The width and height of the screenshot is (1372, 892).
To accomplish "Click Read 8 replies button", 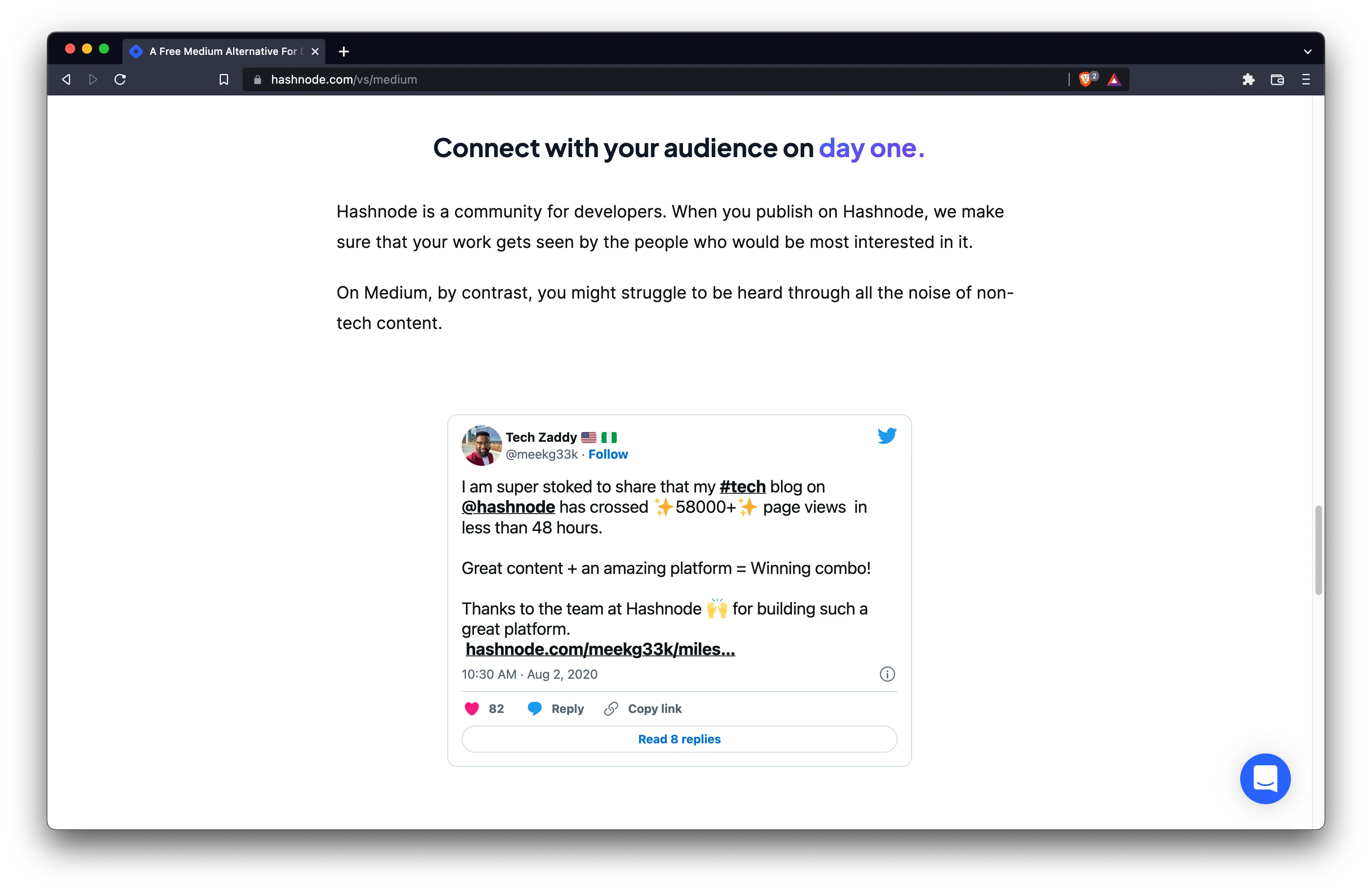I will pyautogui.click(x=679, y=739).
